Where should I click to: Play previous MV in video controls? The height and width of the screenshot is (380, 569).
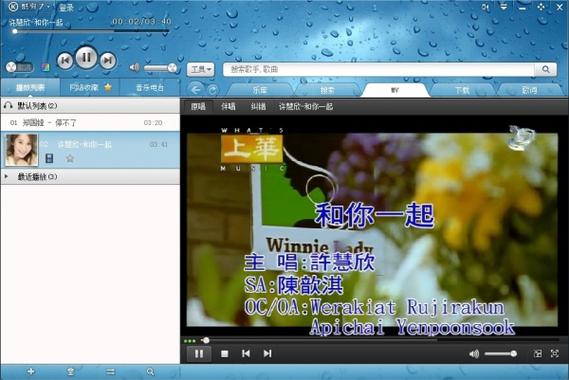[x=246, y=354]
